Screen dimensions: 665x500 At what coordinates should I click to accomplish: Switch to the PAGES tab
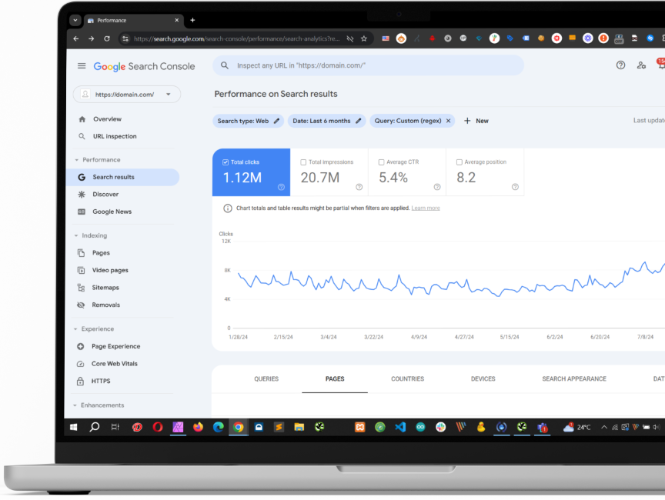[335, 379]
